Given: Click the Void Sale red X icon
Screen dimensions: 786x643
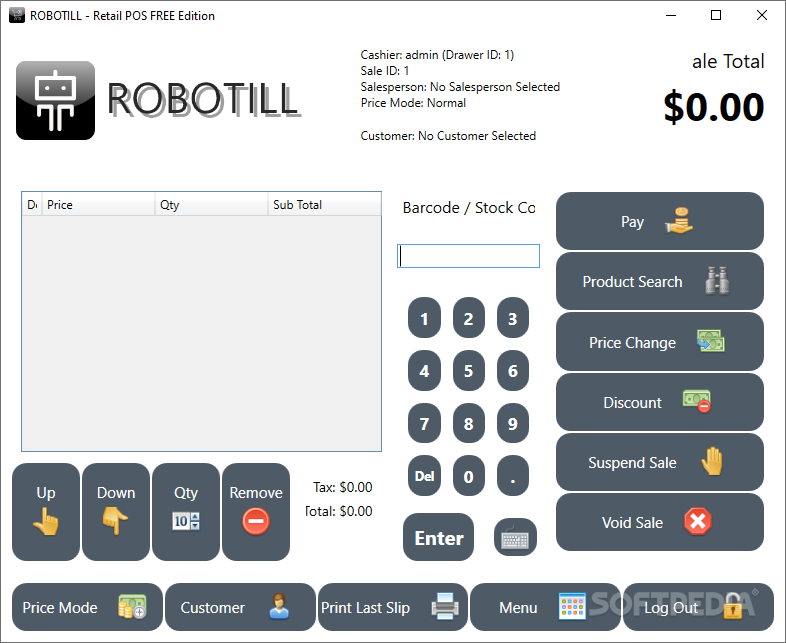Looking at the screenshot, I should (x=698, y=522).
